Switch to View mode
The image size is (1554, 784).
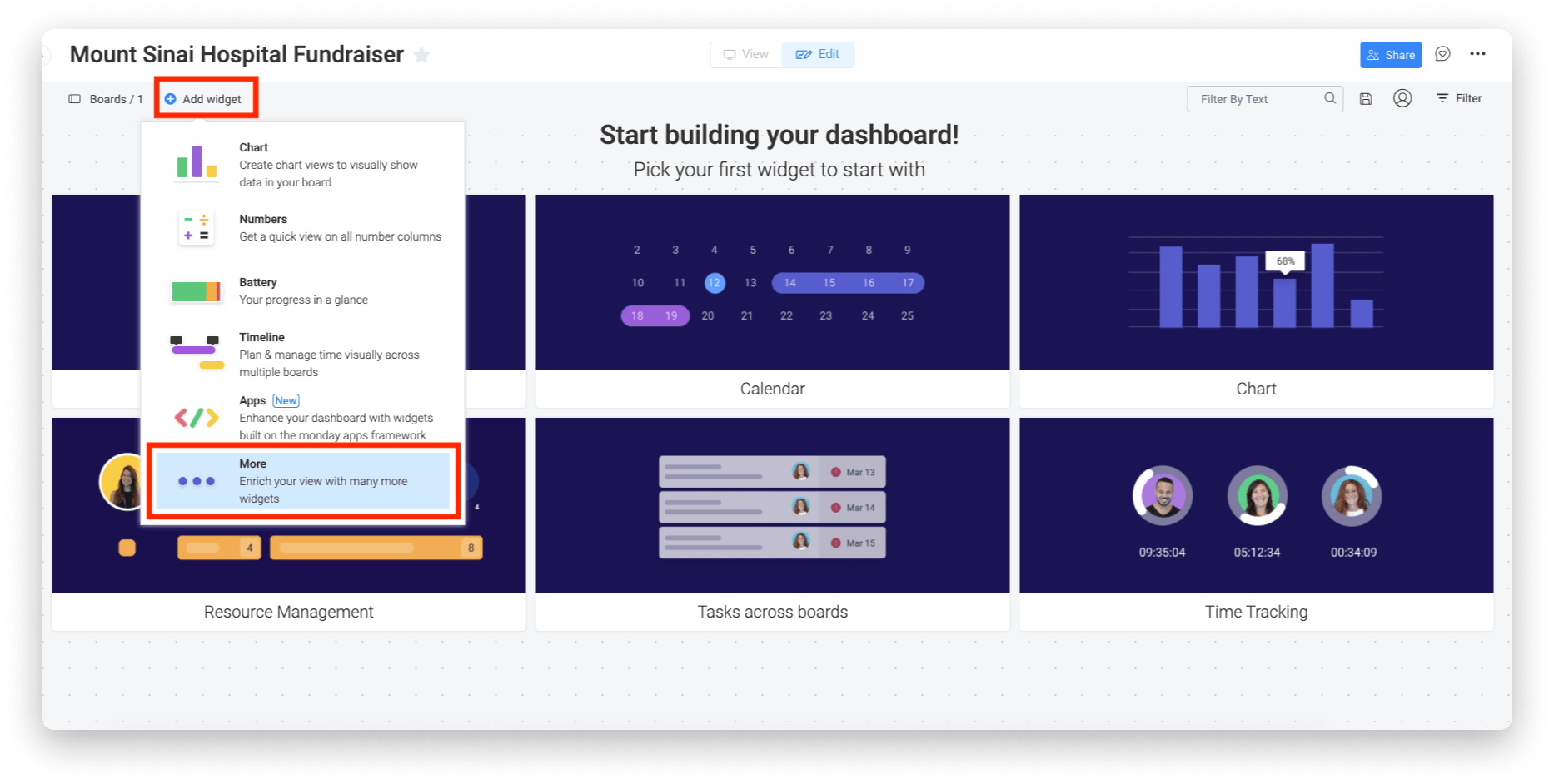(x=746, y=54)
